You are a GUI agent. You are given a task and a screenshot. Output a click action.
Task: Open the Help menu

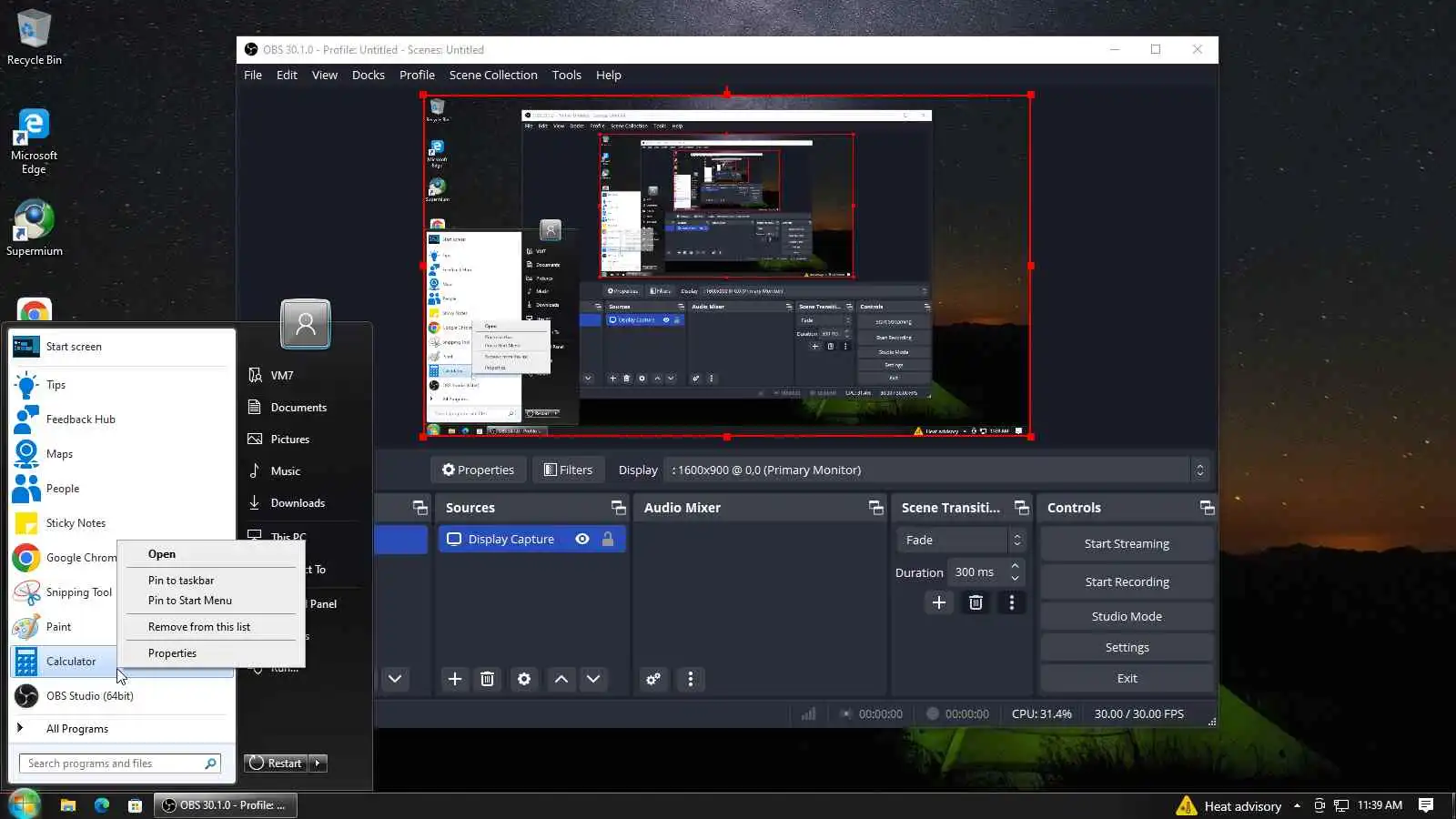(x=609, y=76)
